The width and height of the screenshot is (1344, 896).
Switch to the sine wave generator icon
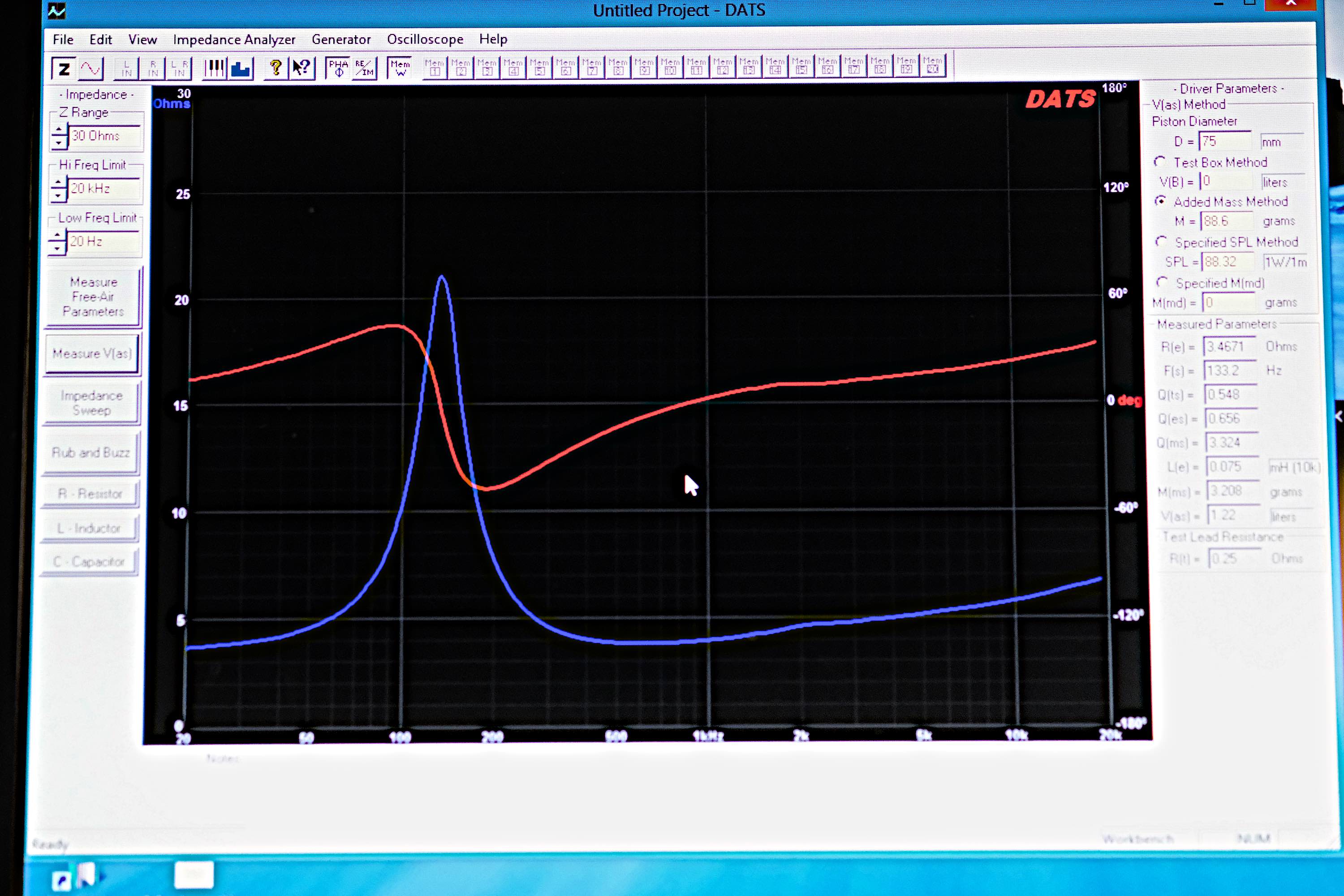point(90,69)
